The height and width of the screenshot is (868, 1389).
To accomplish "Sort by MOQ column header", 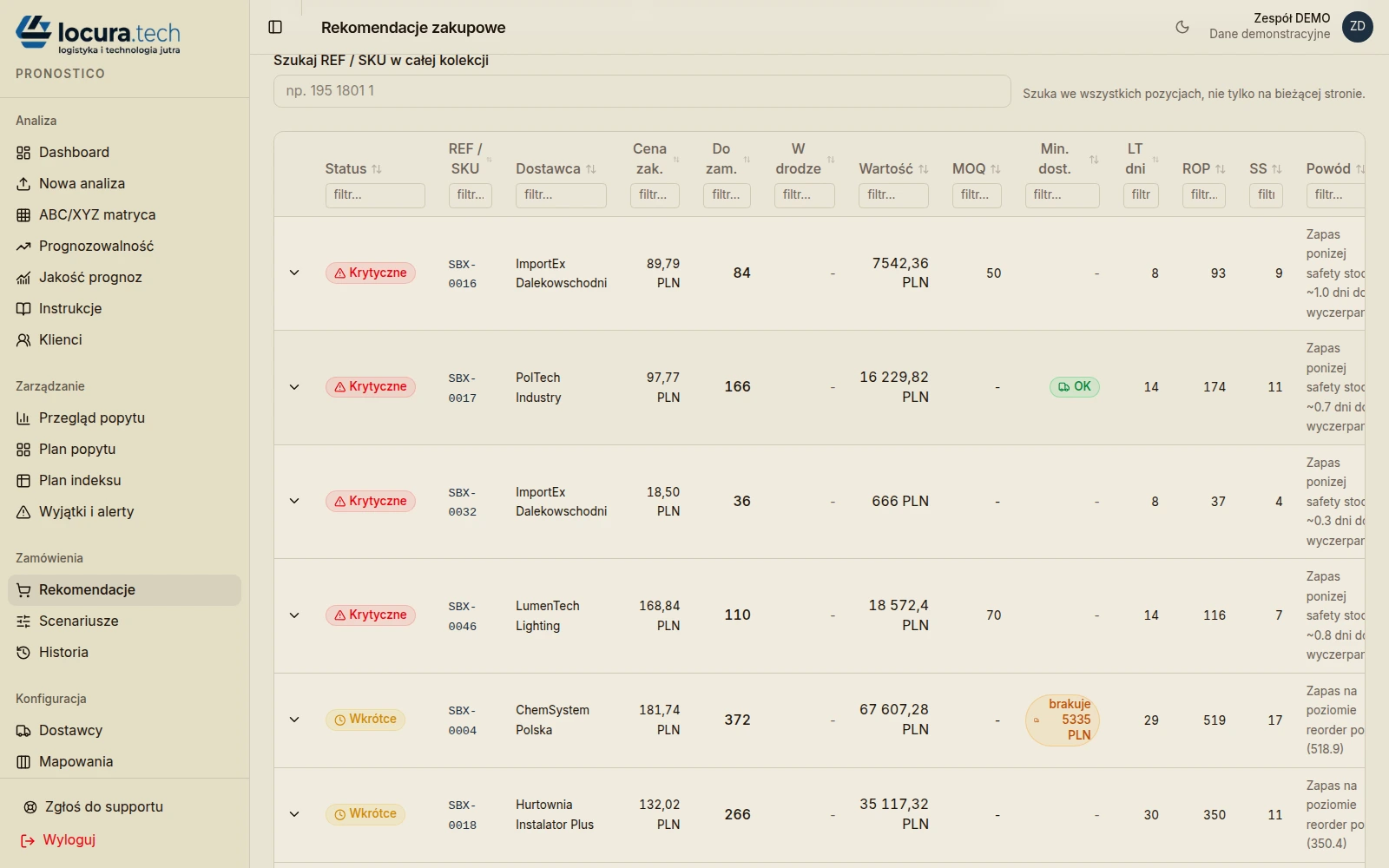I will 976,168.
